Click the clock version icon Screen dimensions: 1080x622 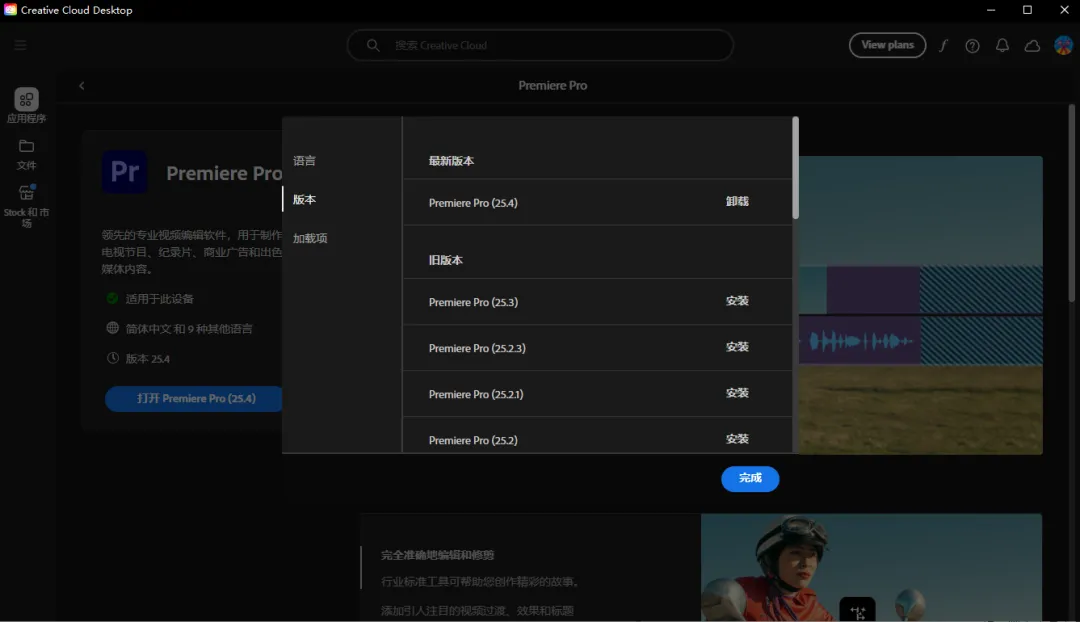pos(113,358)
